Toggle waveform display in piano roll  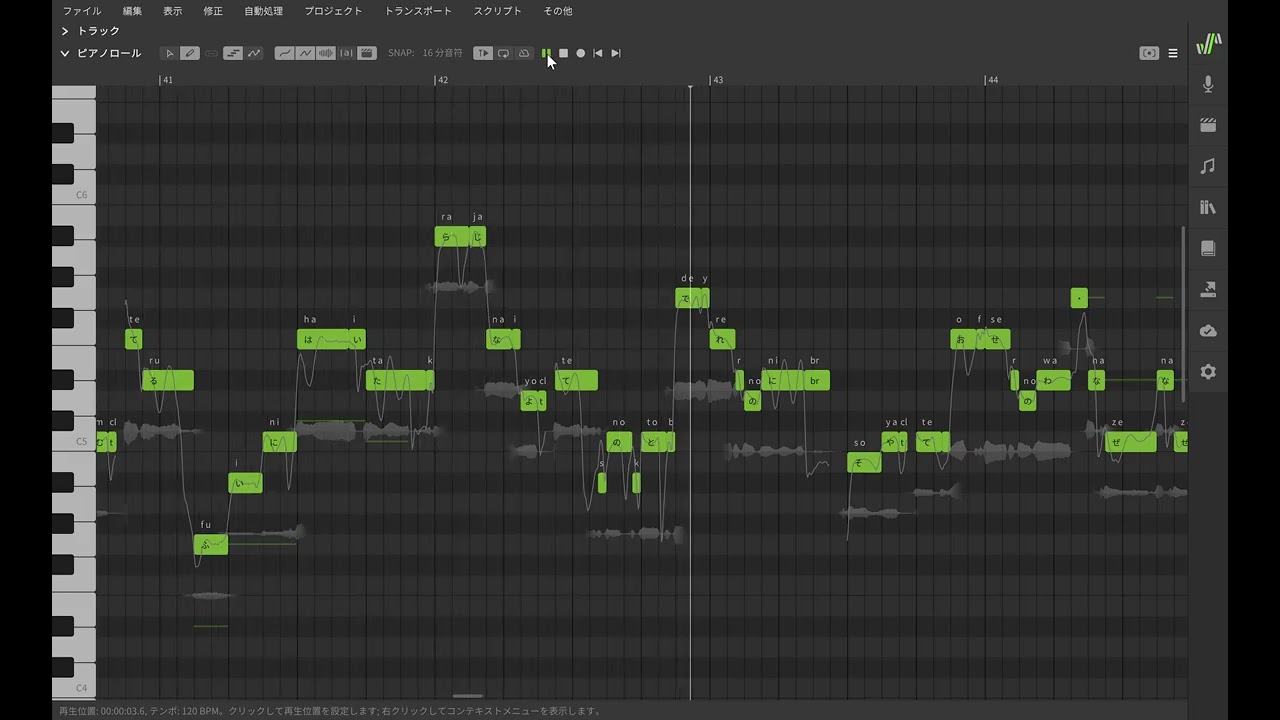pyautogui.click(x=326, y=53)
